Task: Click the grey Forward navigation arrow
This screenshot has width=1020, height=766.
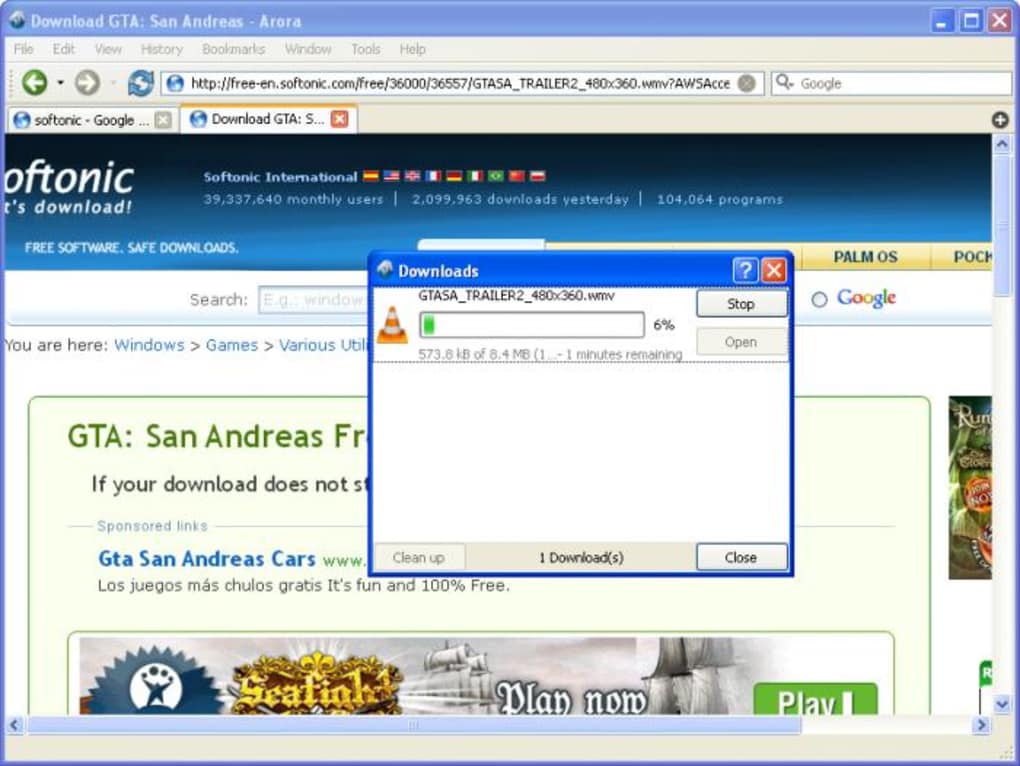Action: point(88,83)
